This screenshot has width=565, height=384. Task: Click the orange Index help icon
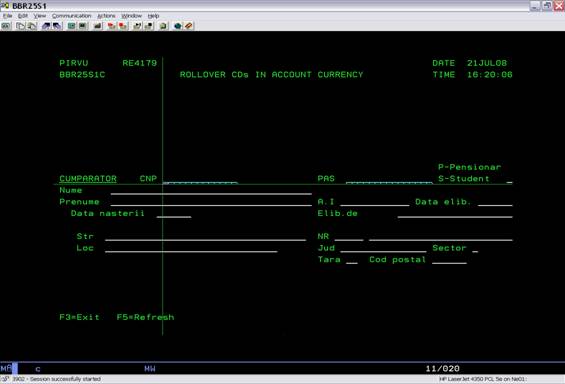(189, 26)
